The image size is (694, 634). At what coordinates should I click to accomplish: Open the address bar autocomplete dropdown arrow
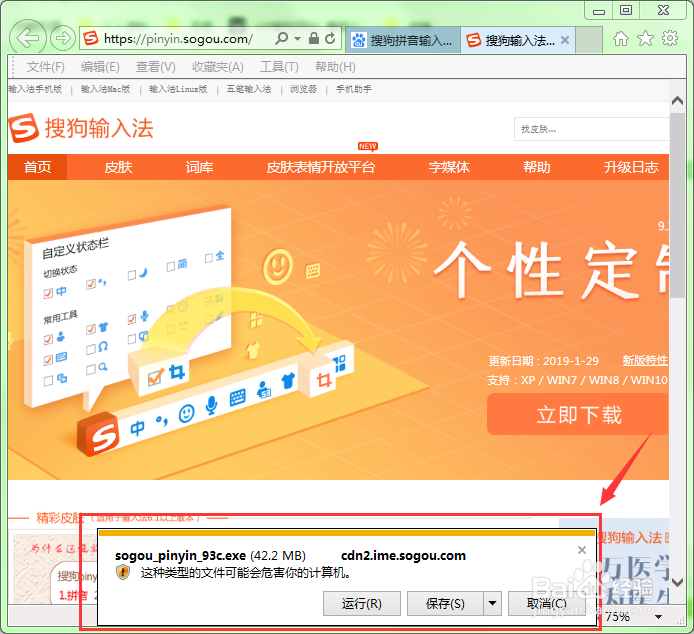tap(298, 39)
